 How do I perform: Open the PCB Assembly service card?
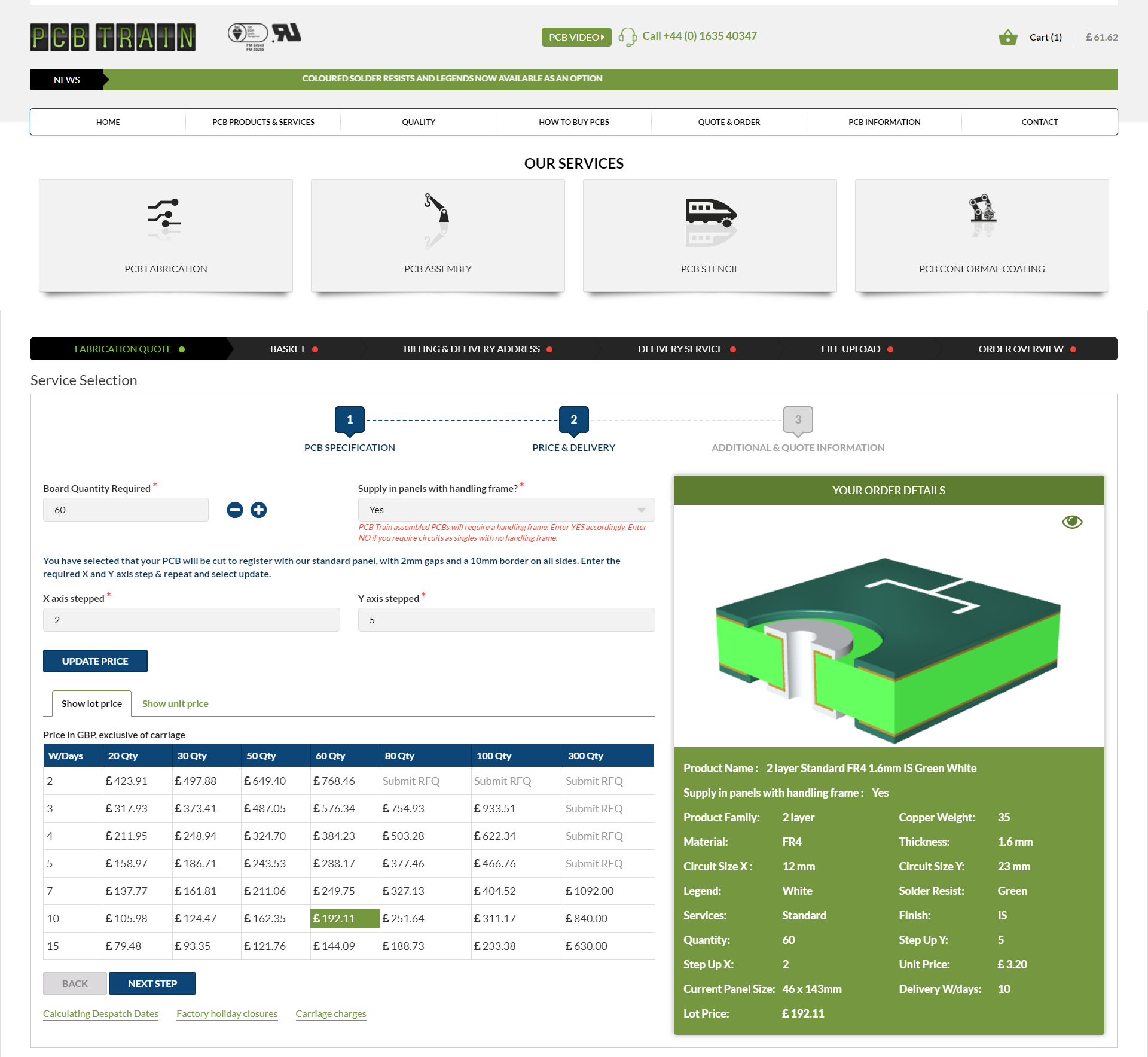click(x=438, y=236)
